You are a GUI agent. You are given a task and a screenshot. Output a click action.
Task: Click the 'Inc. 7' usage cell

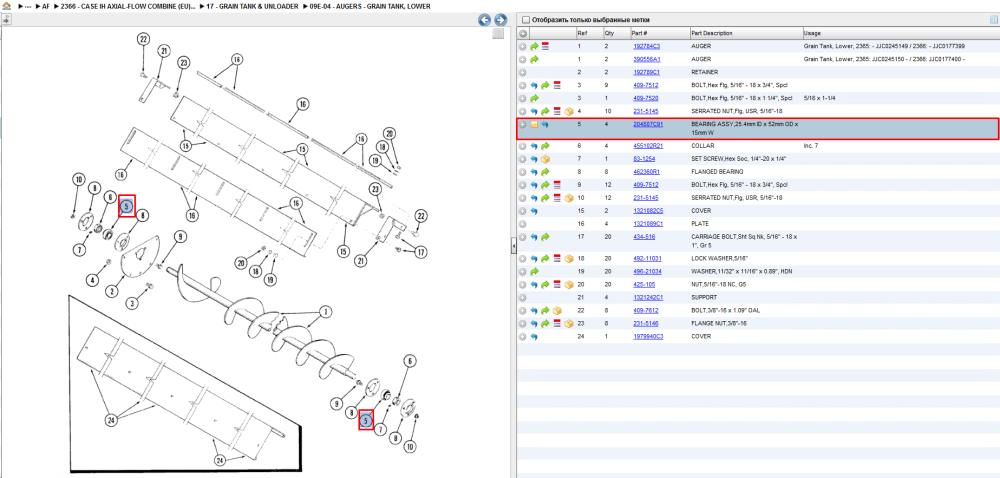click(x=811, y=146)
